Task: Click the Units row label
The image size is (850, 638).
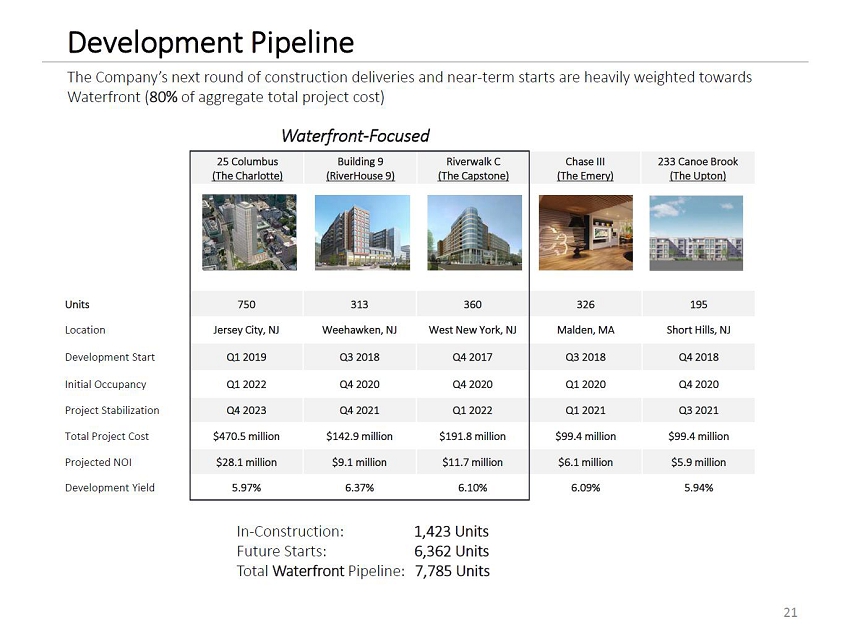Action: (79, 304)
